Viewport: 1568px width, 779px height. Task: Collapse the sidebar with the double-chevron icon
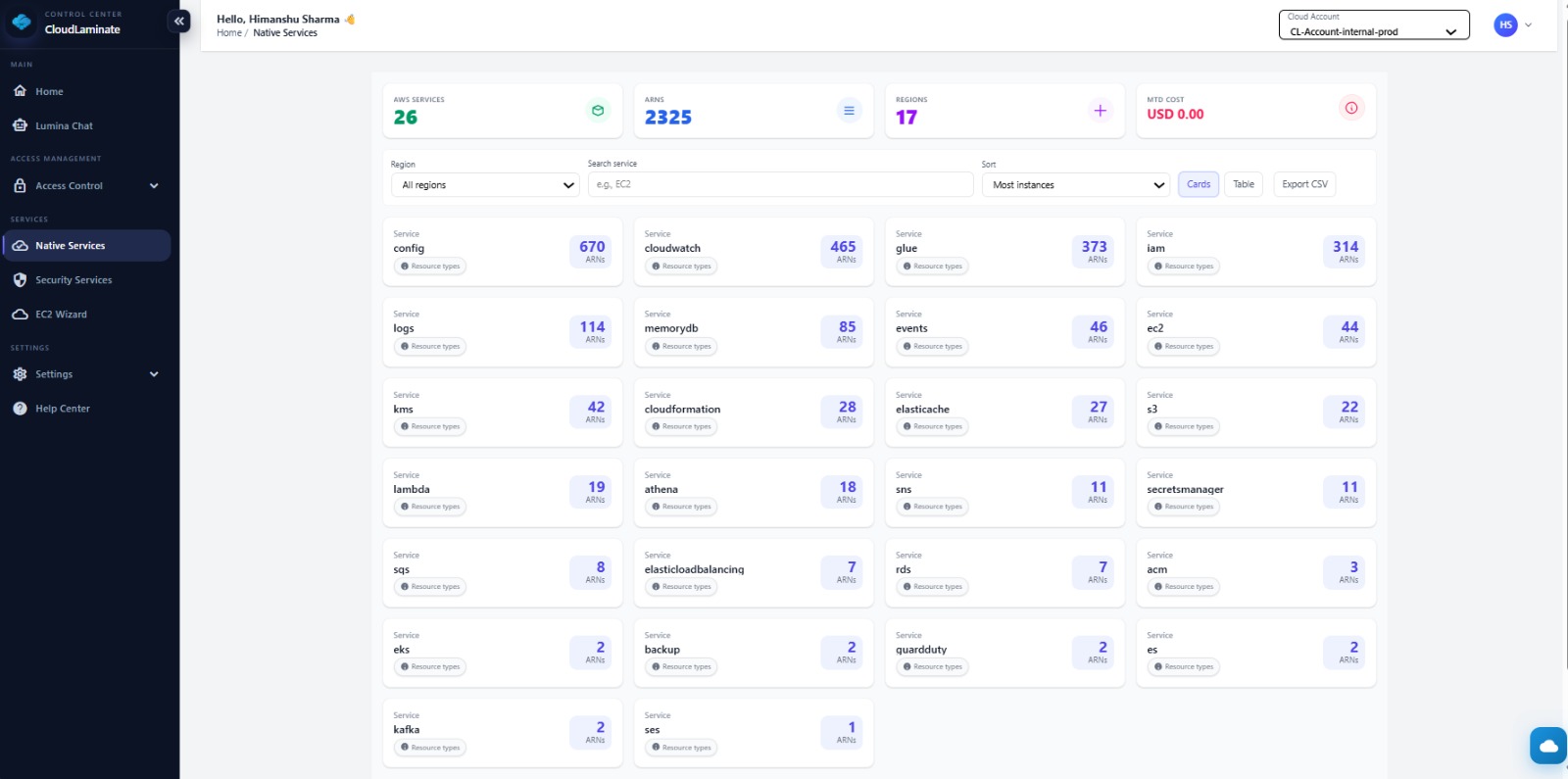coord(178,21)
